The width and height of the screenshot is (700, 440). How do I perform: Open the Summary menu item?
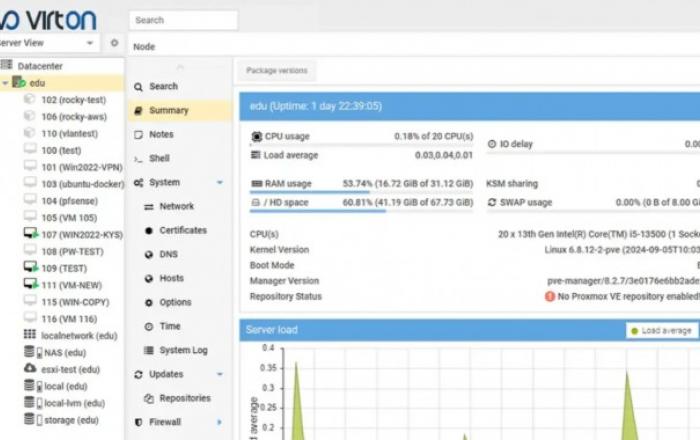(x=179, y=110)
